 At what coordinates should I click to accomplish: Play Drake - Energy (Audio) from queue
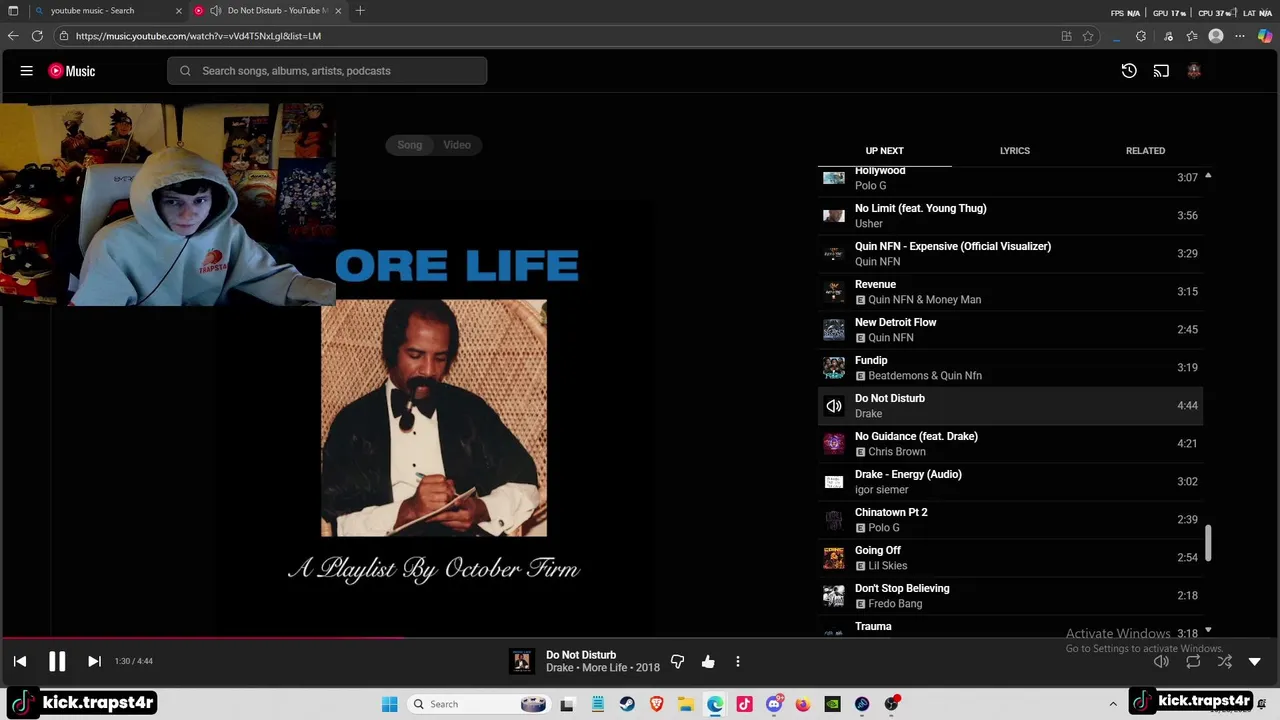coord(1010,482)
